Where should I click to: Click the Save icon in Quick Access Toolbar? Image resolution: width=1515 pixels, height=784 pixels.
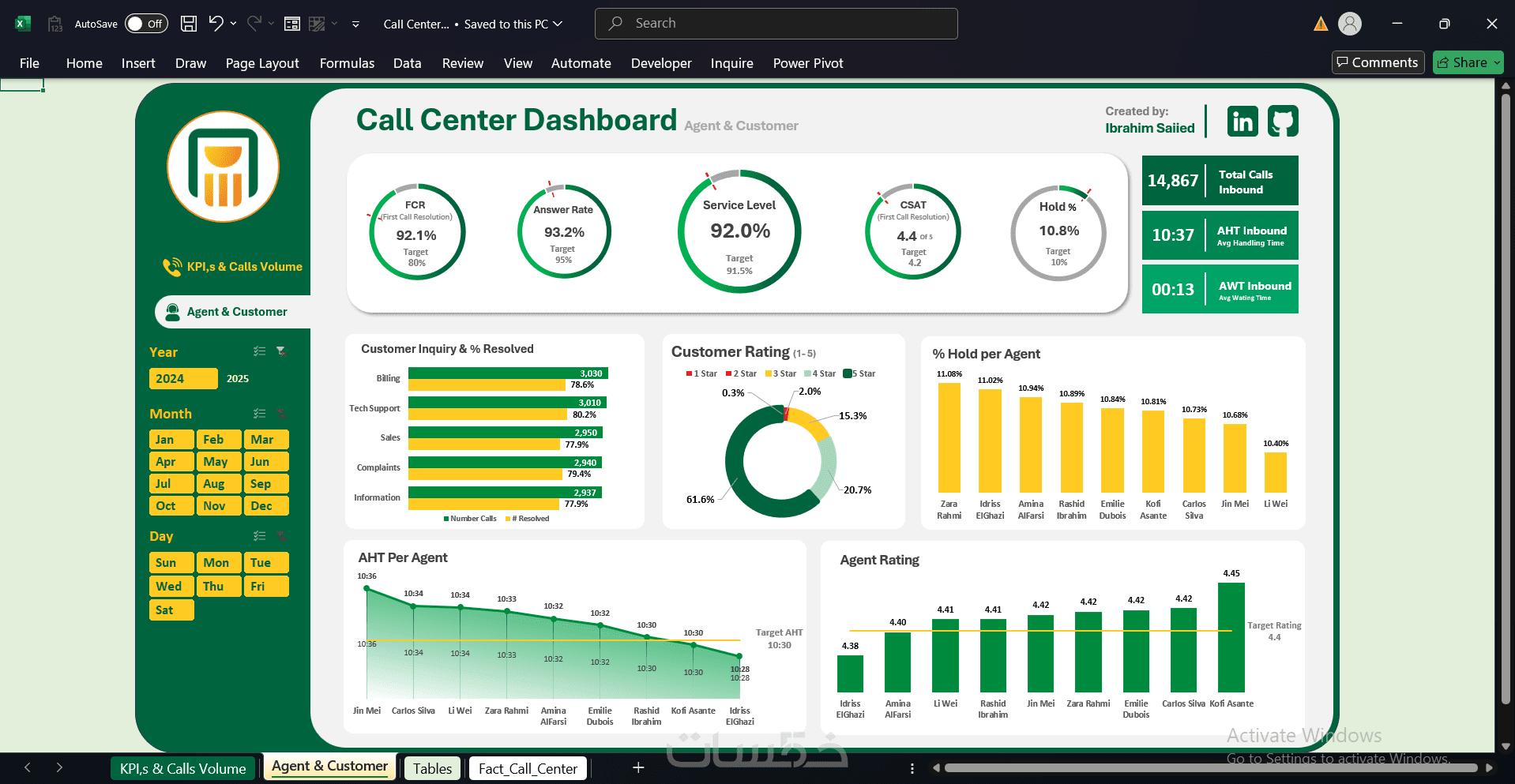189,24
